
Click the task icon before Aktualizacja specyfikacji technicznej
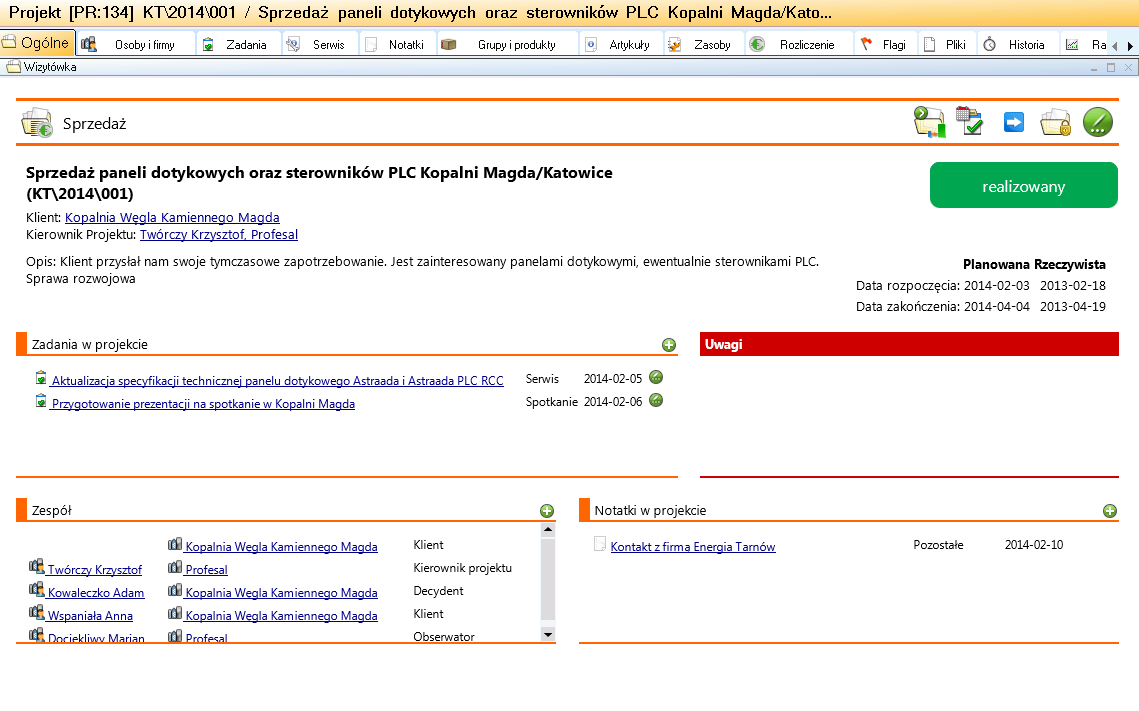(x=41, y=378)
